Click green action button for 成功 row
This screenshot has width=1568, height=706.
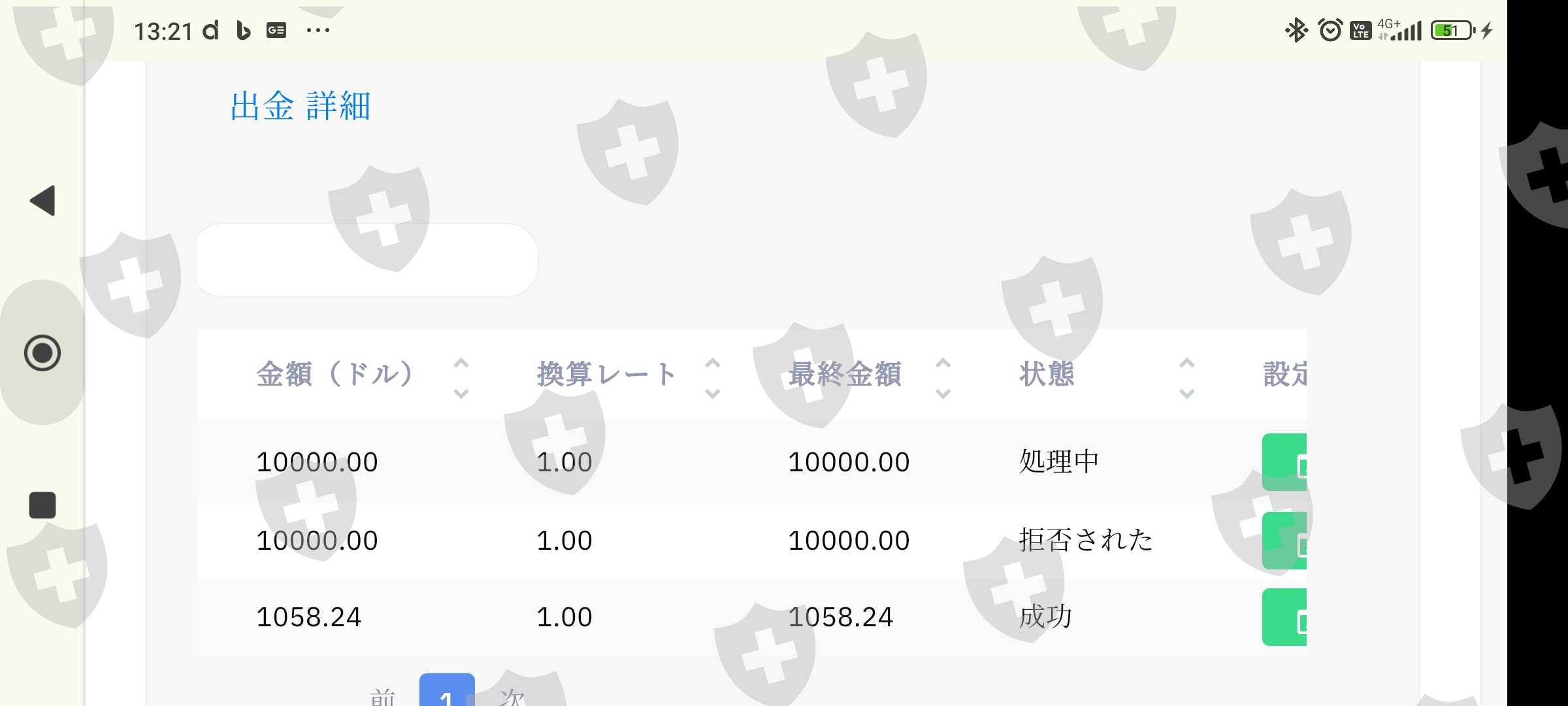1284,617
